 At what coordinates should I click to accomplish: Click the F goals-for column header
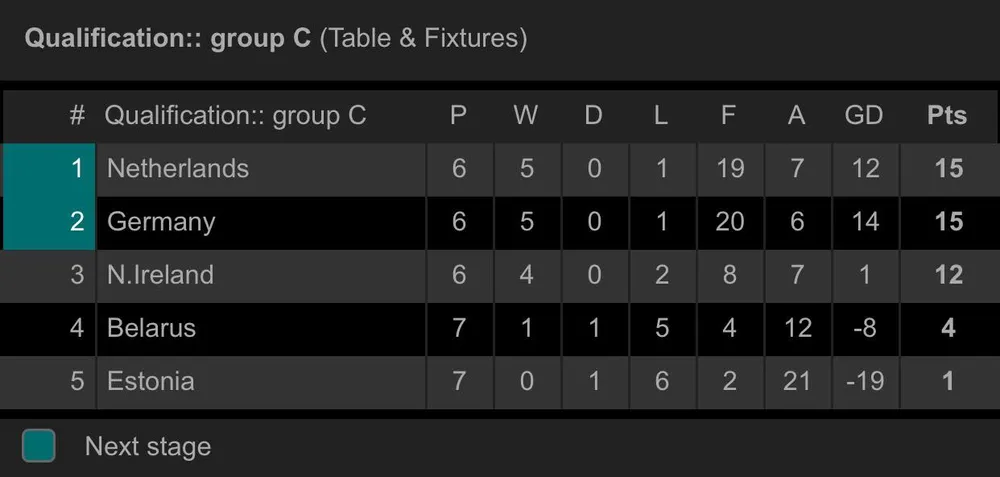coord(728,116)
